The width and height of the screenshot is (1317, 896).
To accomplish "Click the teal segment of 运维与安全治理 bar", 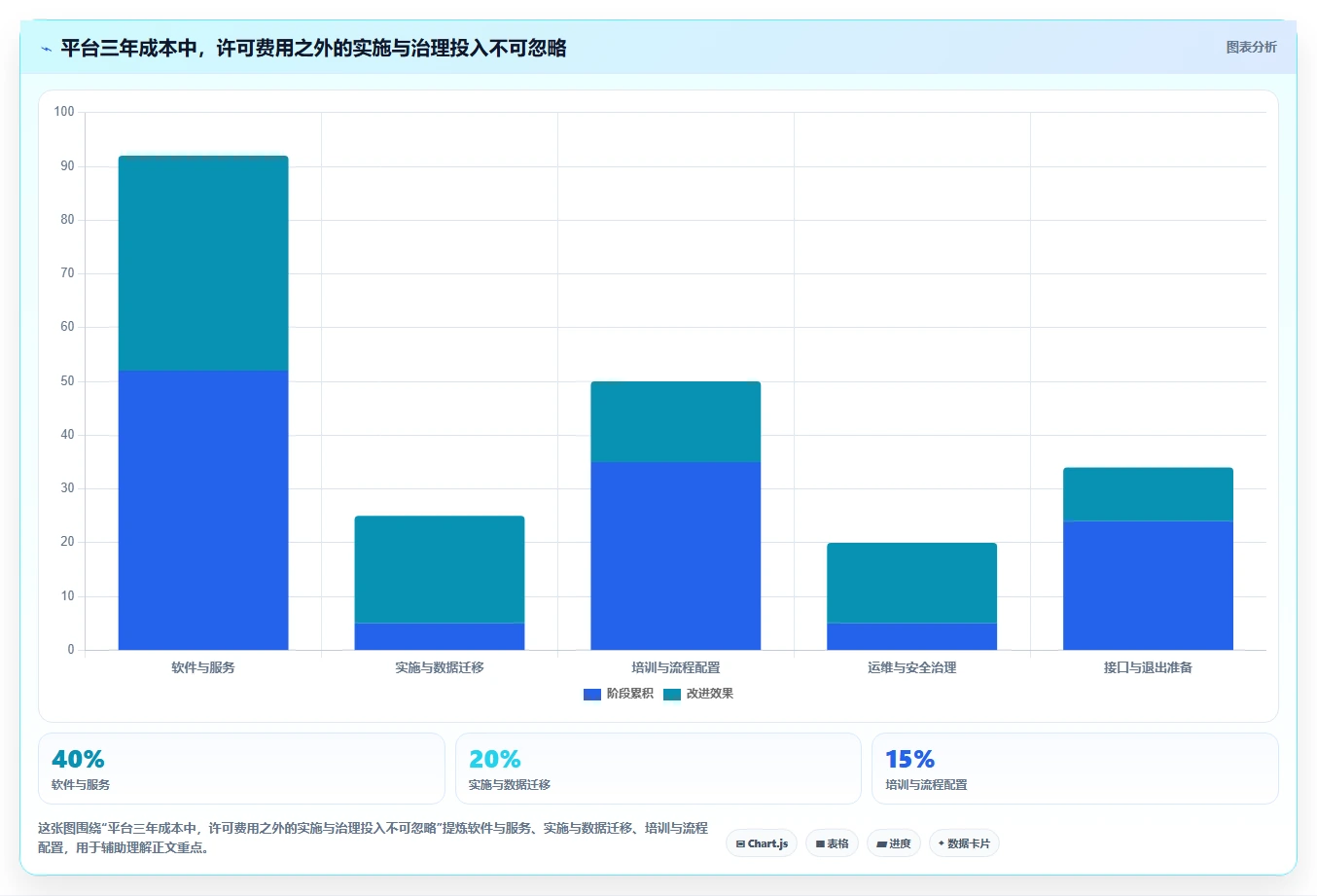I will [912, 583].
